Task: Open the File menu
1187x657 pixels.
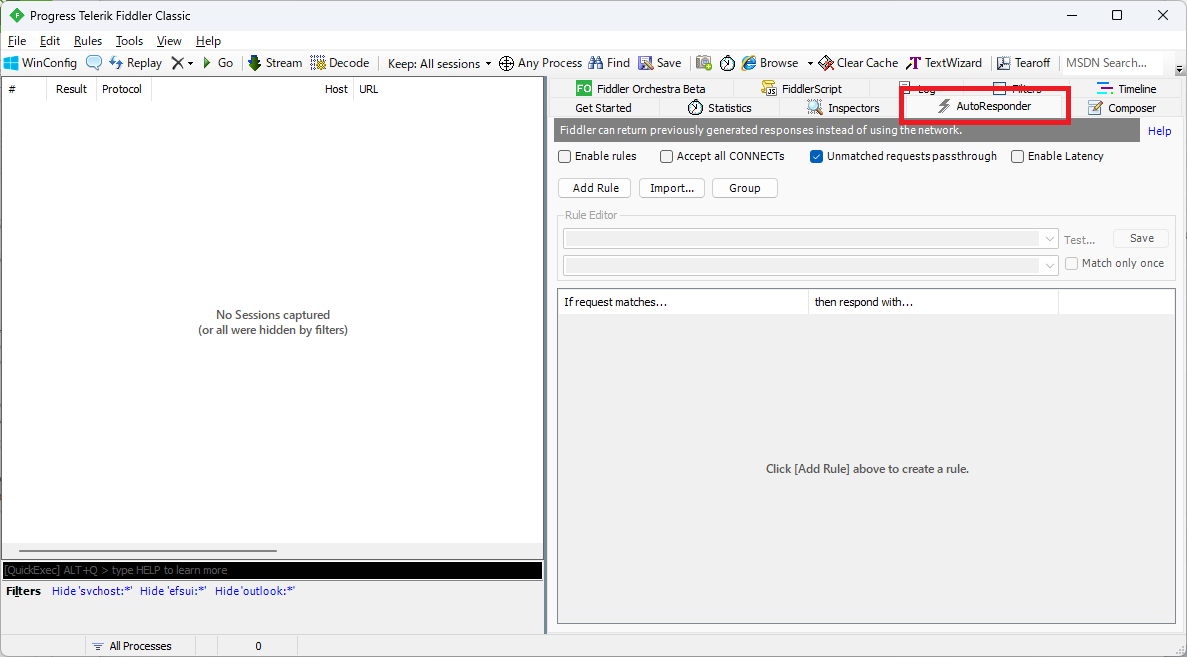Action: pyautogui.click(x=17, y=41)
